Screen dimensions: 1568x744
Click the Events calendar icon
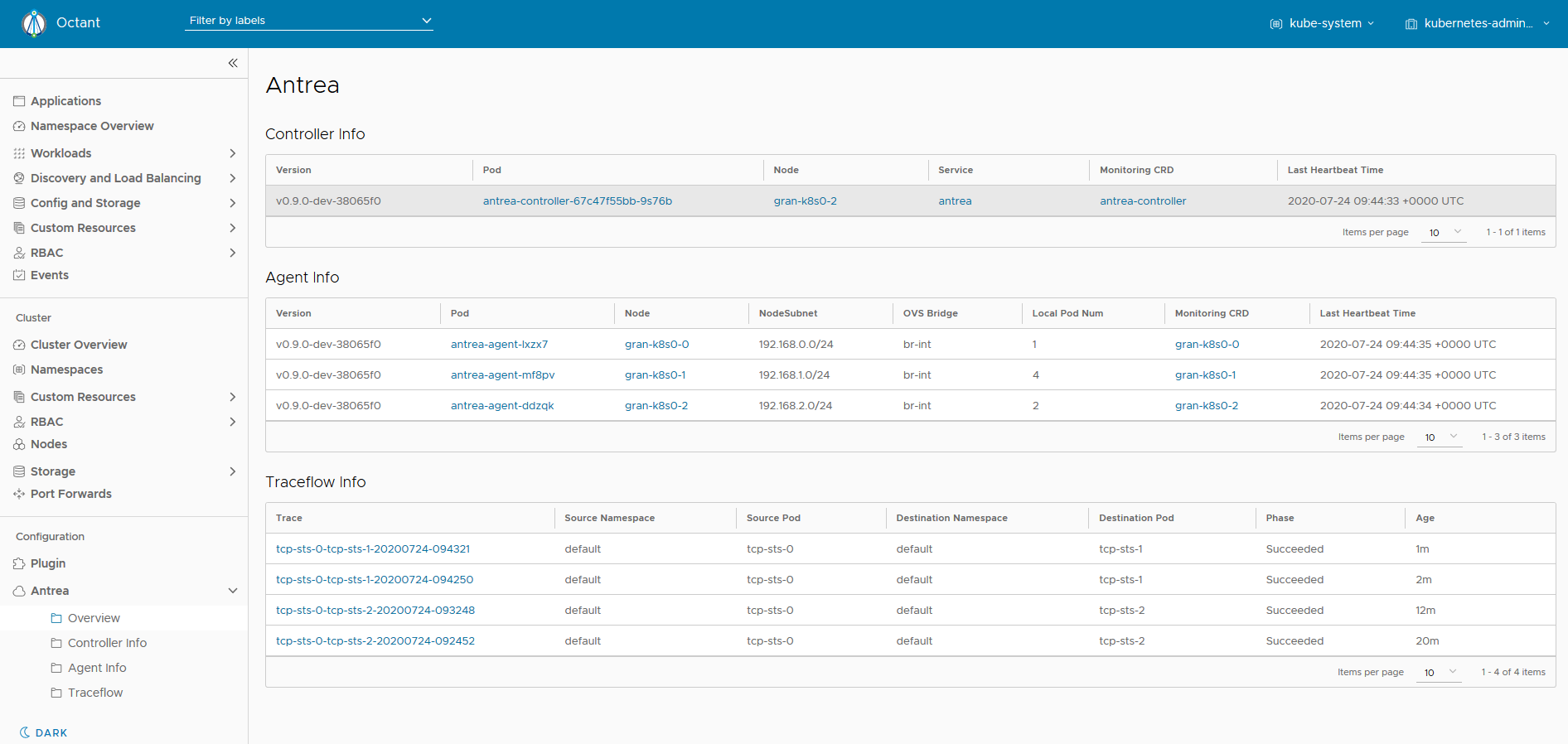[x=19, y=275]
